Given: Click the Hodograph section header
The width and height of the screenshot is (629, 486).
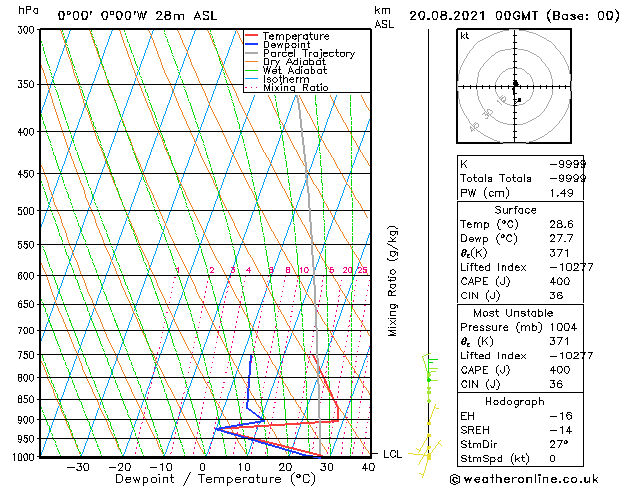Looking at the screenshot, I should (515, 401).
